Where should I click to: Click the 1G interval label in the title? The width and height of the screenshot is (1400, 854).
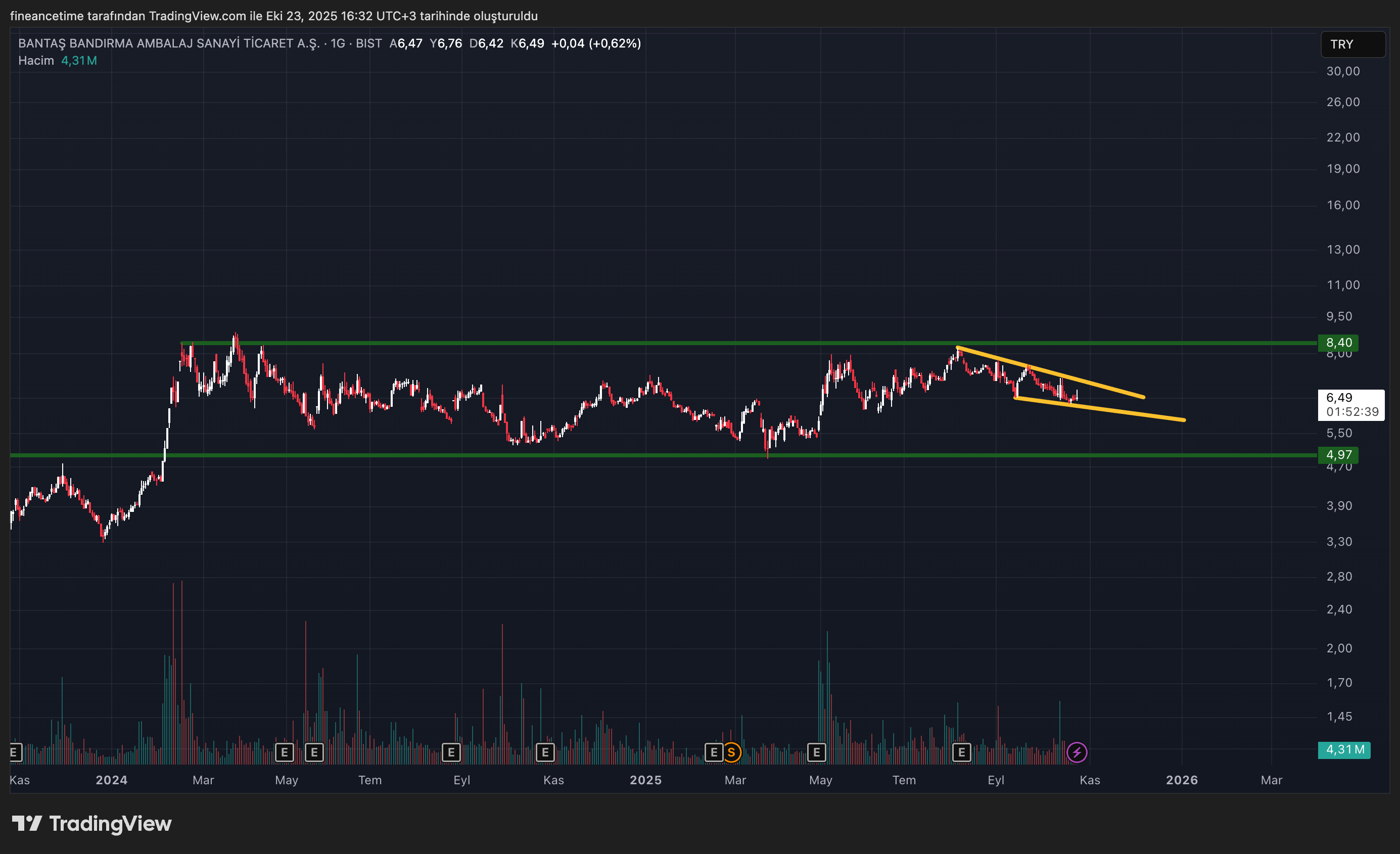[x=338, y=43]
